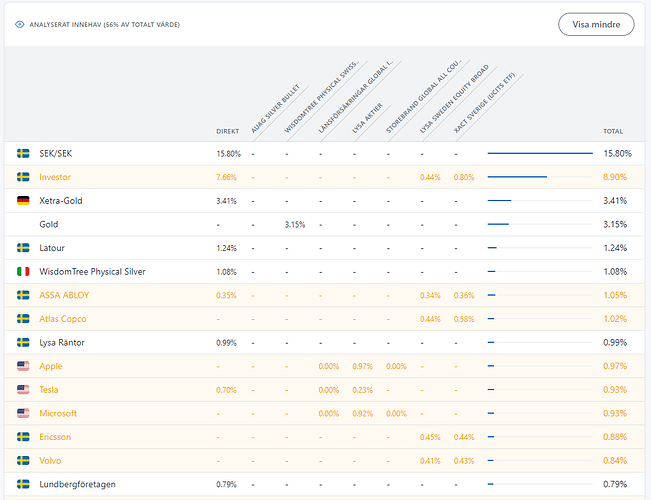Click the 0.79% total for Lundbergföretagen
Viewport: 651px width, 500px height.
coord(615,484)
